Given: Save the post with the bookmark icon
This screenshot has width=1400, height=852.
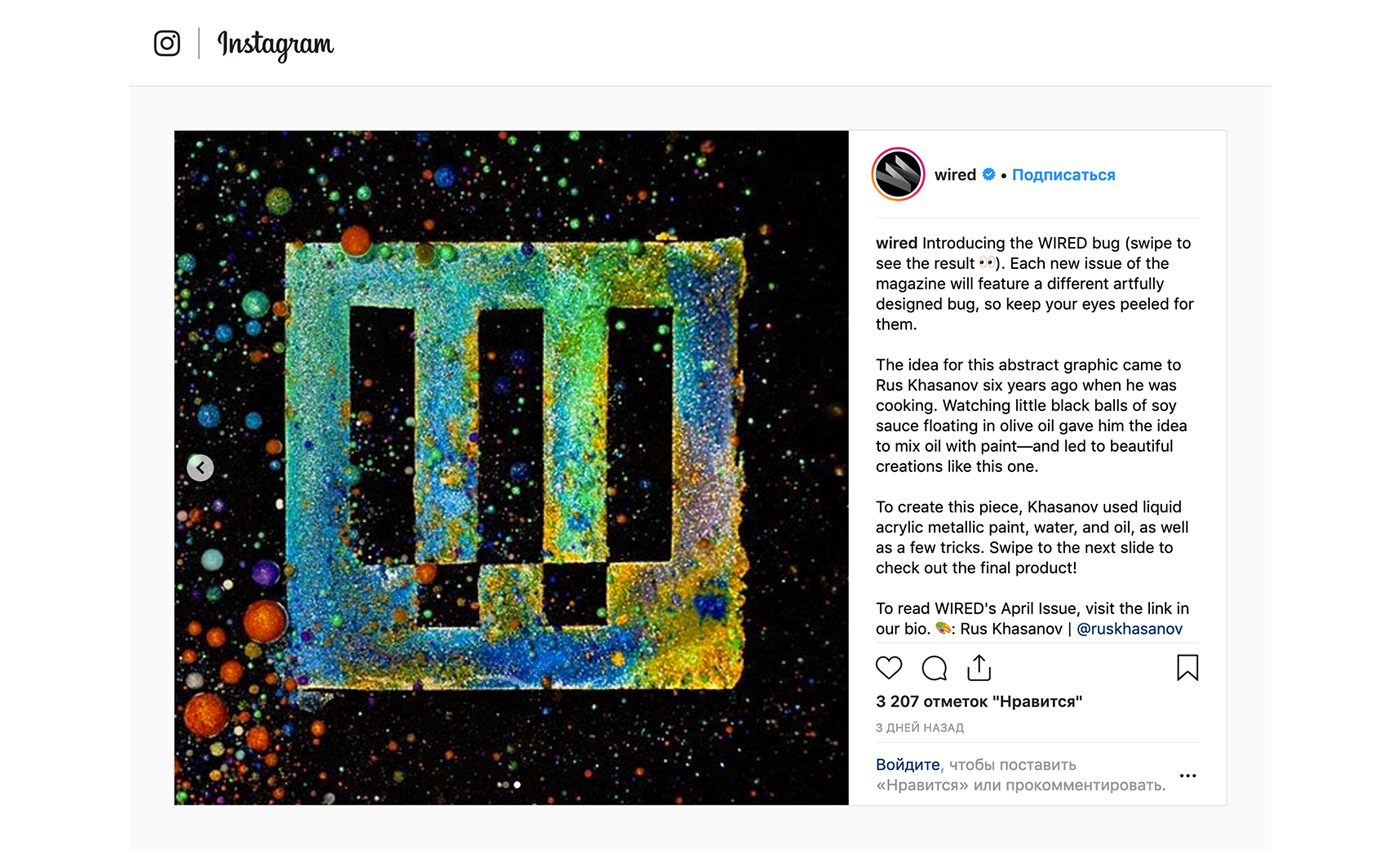Looking at the screenshot, I should pyautogui.click(x=1187, y=668).
